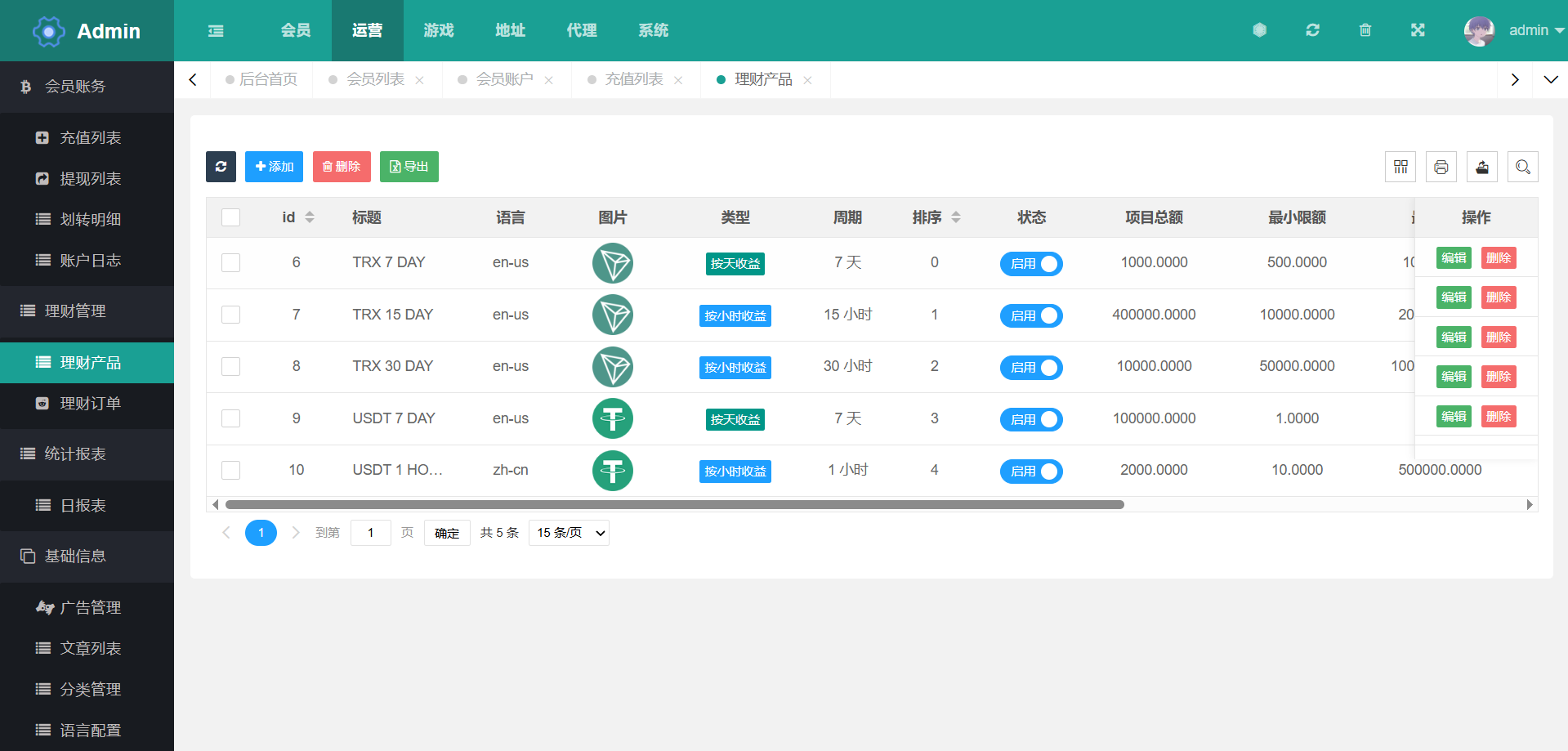The height and width of the screenshot is (751, 1568).
Task: Click the green 导出 button
Action: click(x=409, y=167)
